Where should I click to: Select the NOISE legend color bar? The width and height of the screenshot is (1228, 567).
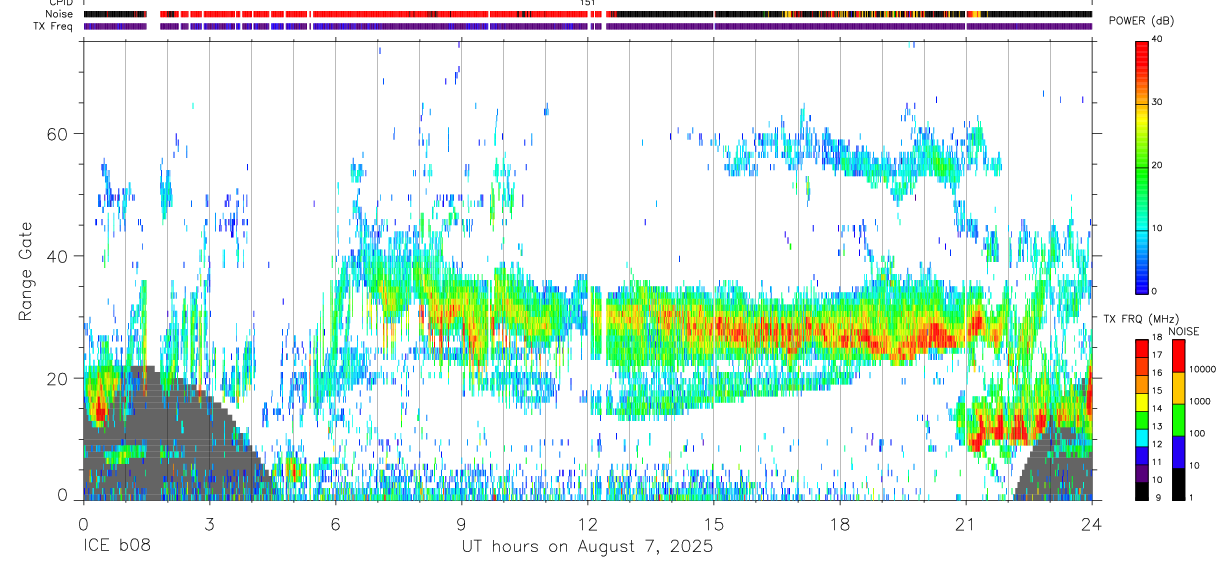click(x=1178, y=420)
